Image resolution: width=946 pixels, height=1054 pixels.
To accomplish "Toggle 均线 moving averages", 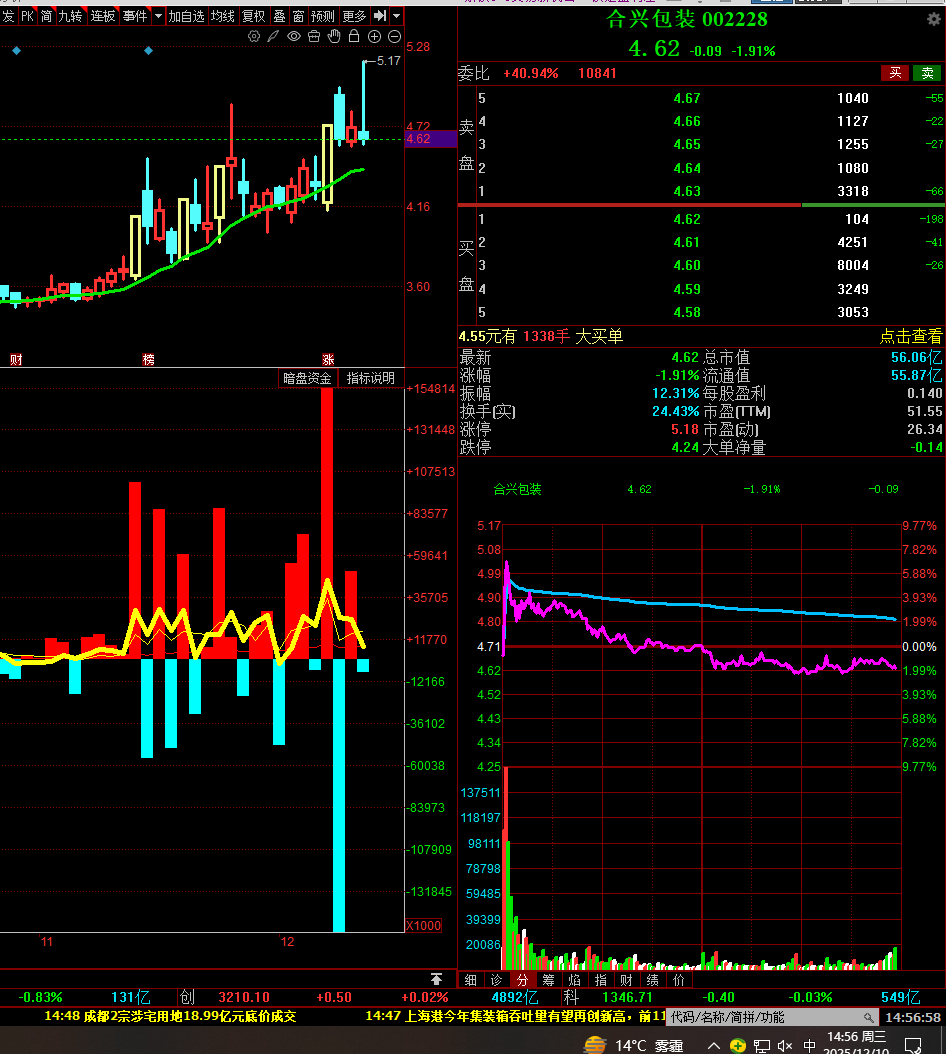I will pos(223,15).
